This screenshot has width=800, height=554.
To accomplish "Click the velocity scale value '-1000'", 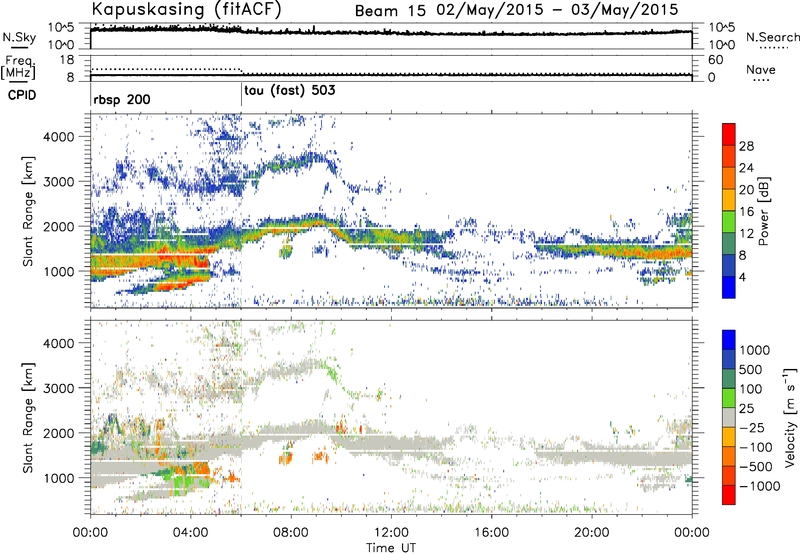I will tap(759, 486).
